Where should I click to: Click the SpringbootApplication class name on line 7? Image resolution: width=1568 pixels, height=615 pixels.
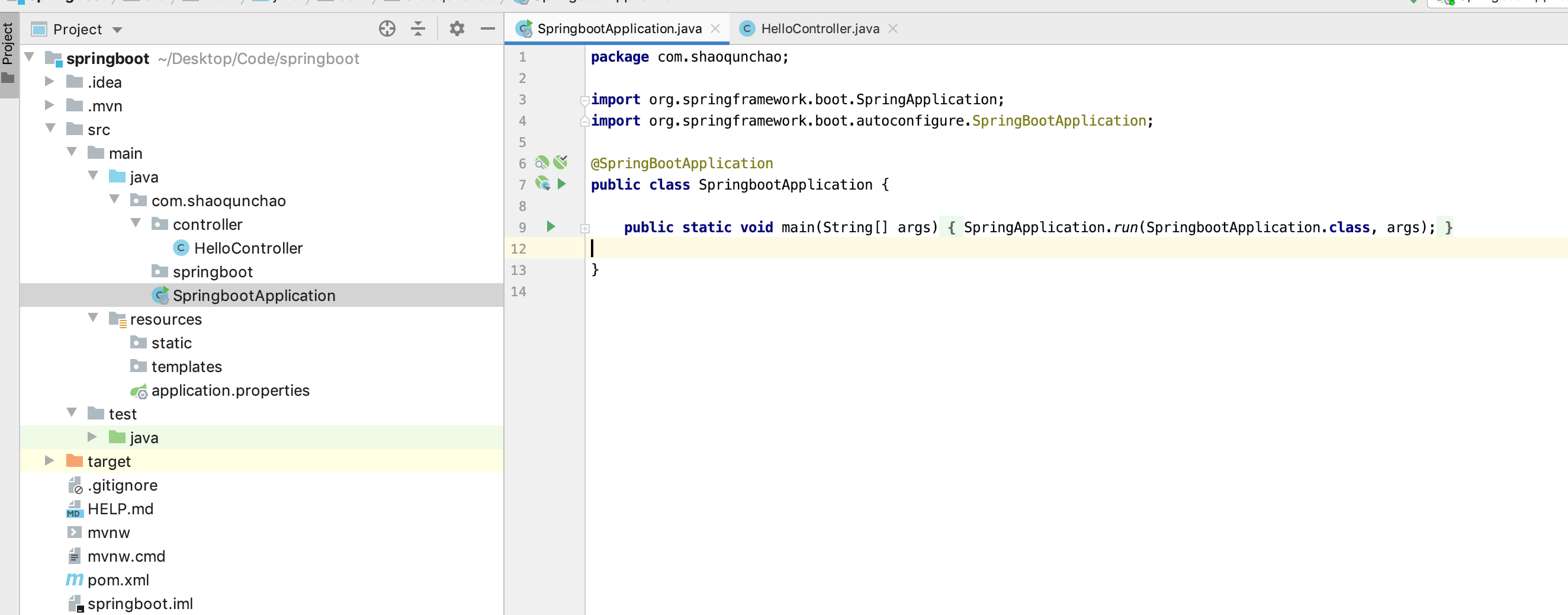pos(785,184)
